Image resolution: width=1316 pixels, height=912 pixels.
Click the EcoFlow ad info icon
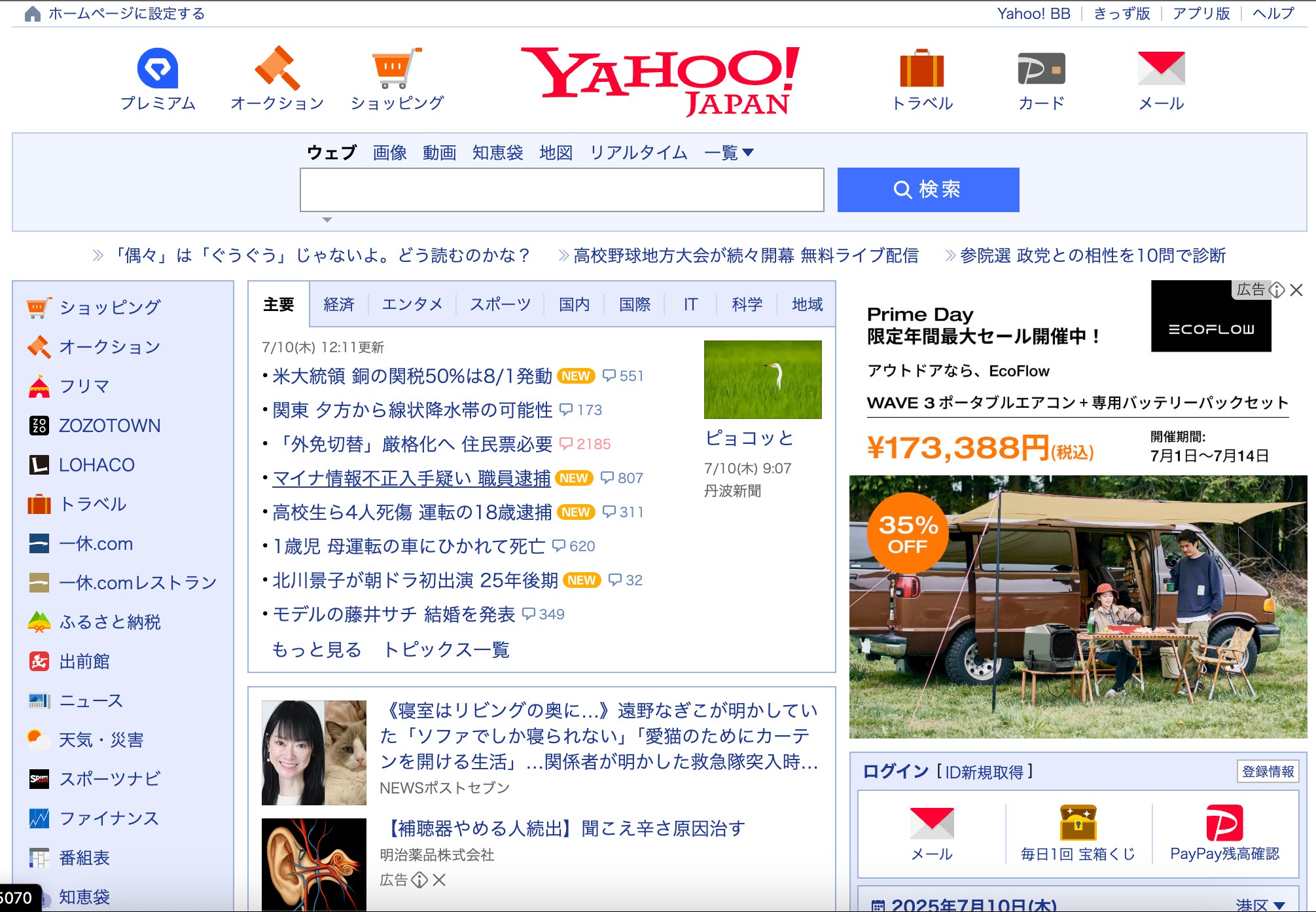click(x=1277, y=290)
